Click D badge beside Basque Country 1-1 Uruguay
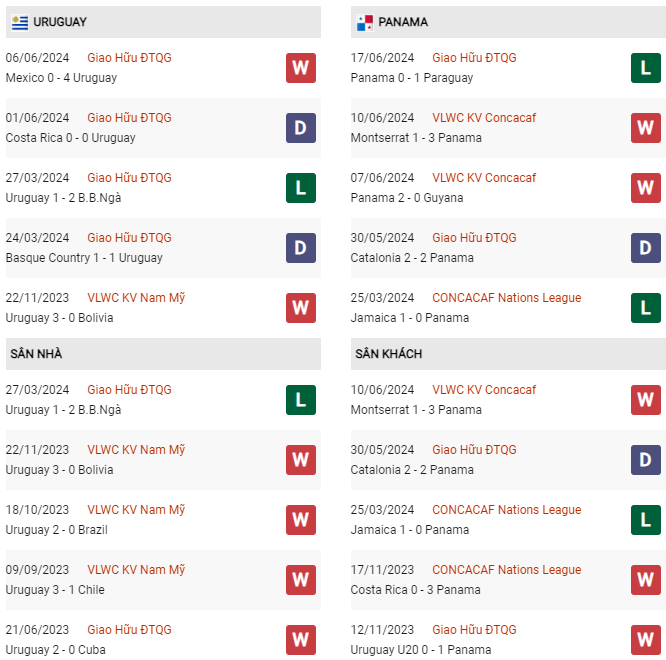The height and width of the screenshot is (660, 666). click(x=301, y=248)
